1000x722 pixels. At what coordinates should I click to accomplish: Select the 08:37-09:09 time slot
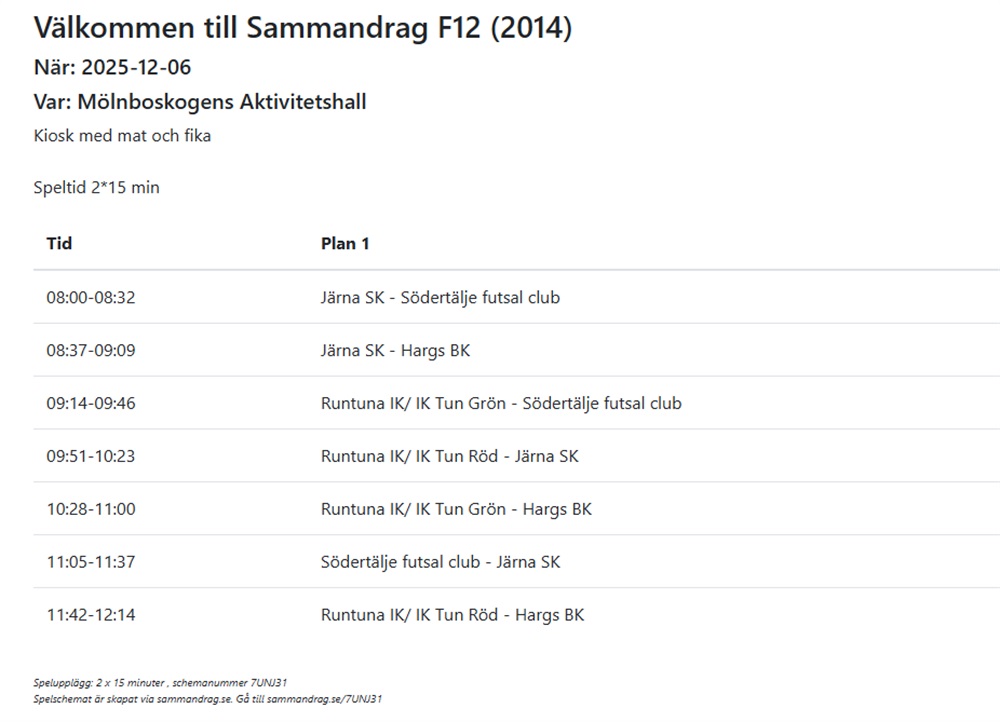pos(90,350)
